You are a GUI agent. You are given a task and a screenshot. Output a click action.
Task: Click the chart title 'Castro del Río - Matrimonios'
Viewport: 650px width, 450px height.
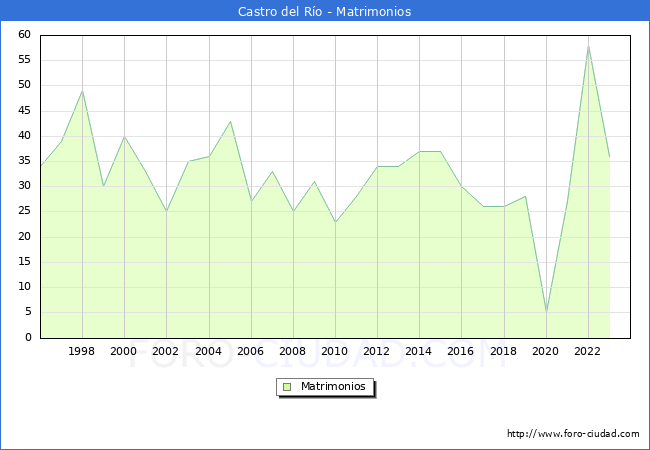(x=325, y=11)
